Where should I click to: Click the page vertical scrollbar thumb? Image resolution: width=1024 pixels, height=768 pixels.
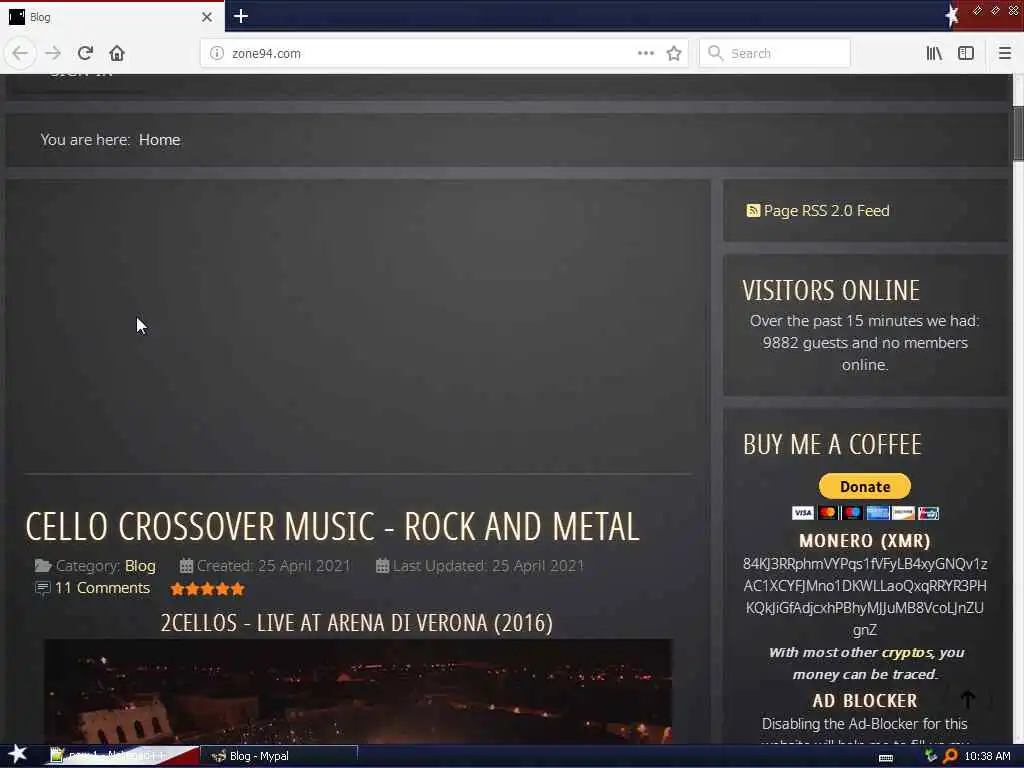pos(1018,133)
